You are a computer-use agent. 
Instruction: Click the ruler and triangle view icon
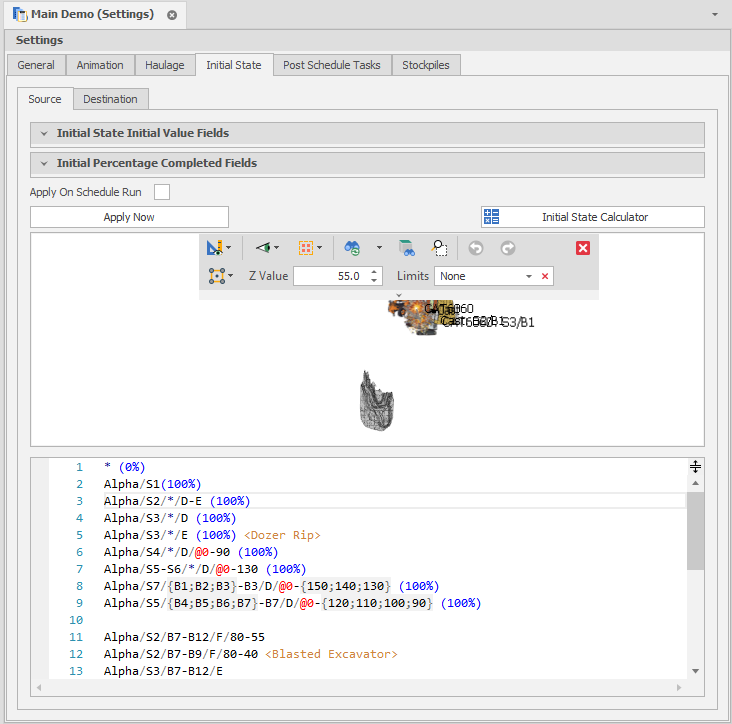coord(214,247)
